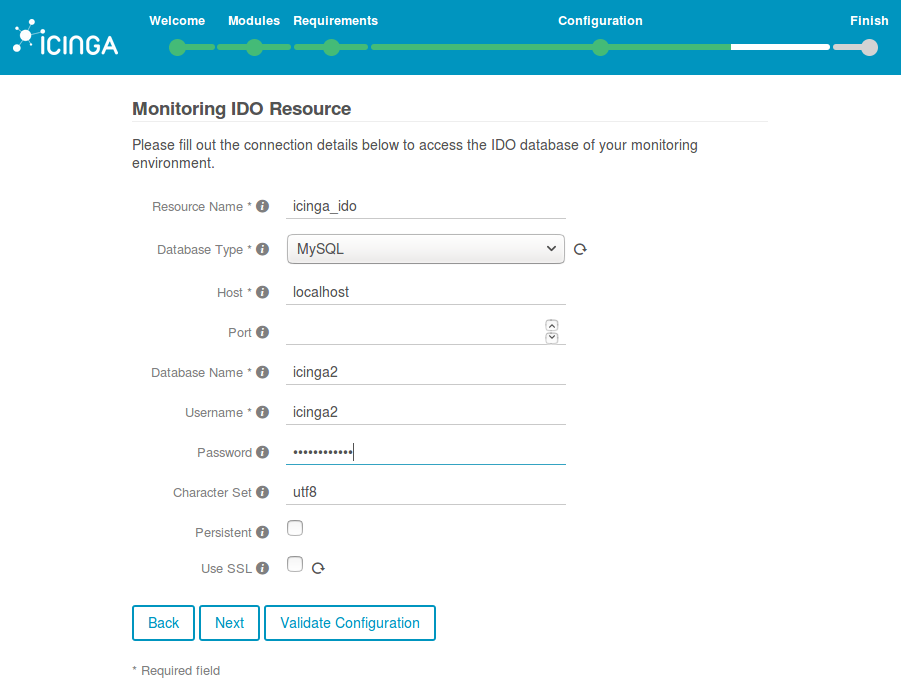
Task: Click the Modules progress dot
Action: click(x=255, y=48)
